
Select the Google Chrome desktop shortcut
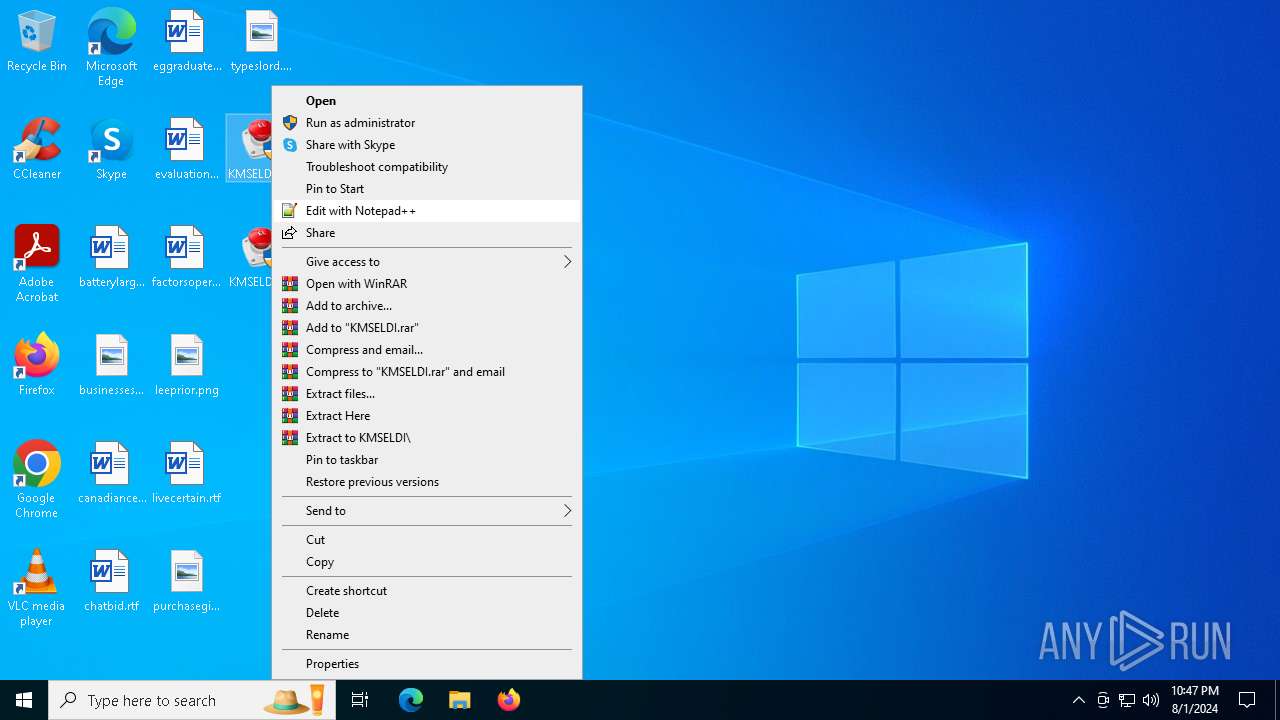pyautogui.click(x=37, y=479)
